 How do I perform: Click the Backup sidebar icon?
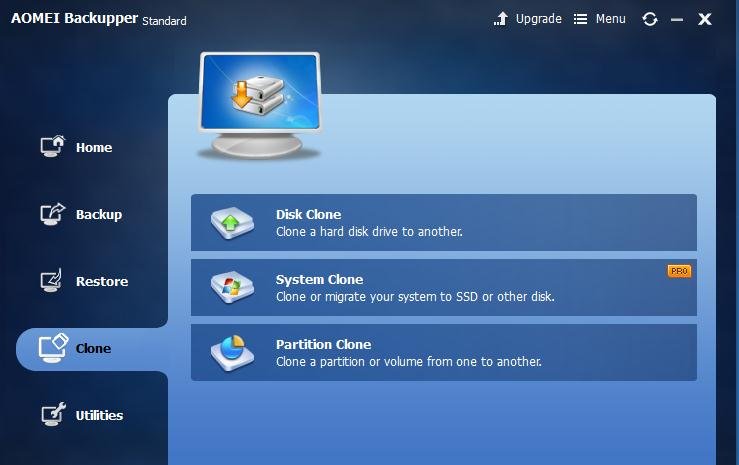click(52, 214)
